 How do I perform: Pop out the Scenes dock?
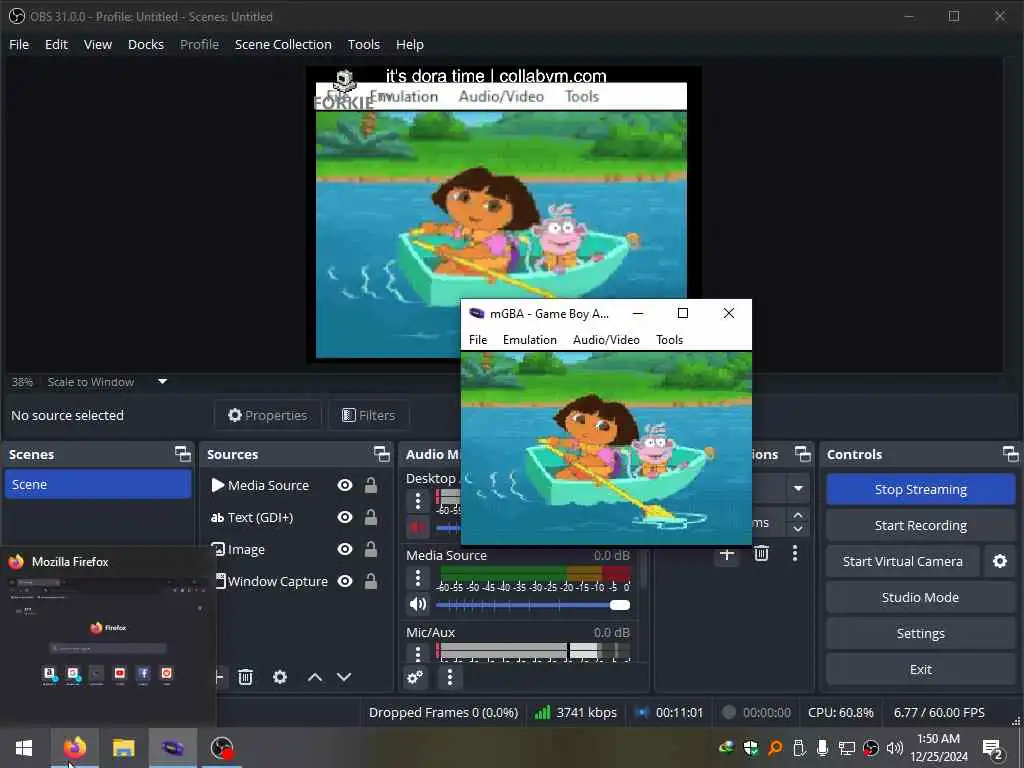(183, 454)
